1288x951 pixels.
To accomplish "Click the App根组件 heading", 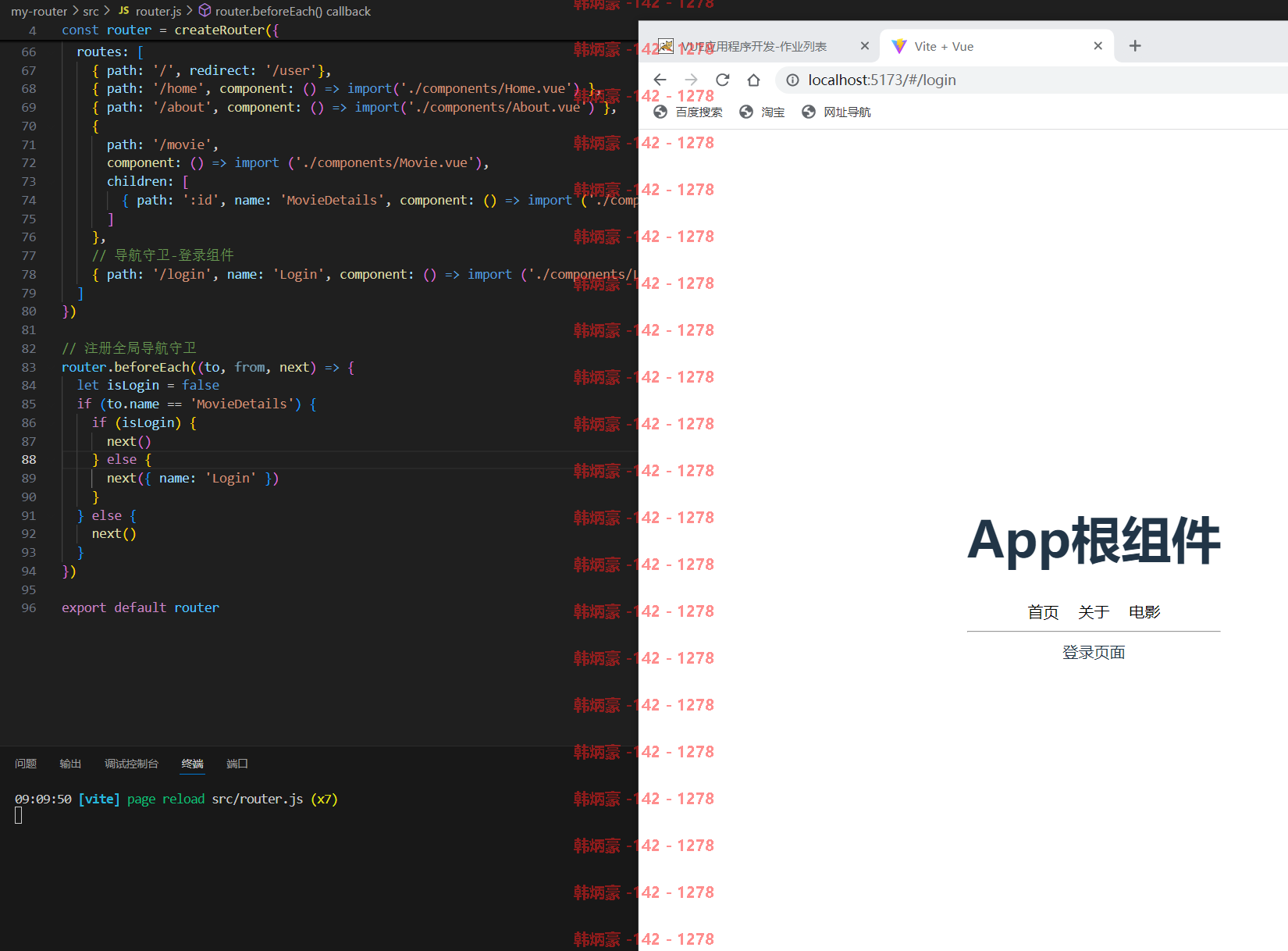I will click(1094, 540).
